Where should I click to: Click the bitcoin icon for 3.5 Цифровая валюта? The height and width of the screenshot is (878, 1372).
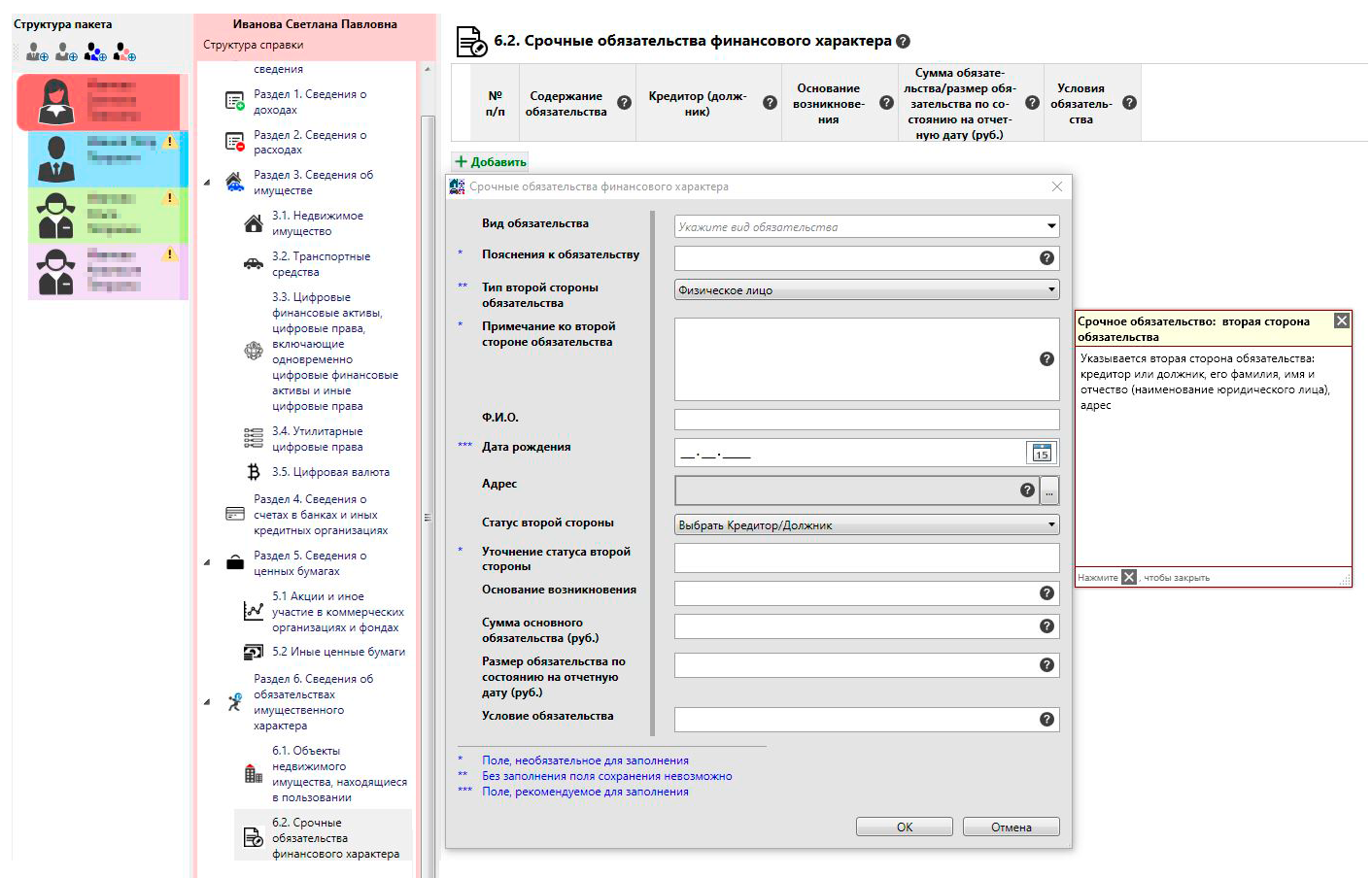tap(254, 472)
